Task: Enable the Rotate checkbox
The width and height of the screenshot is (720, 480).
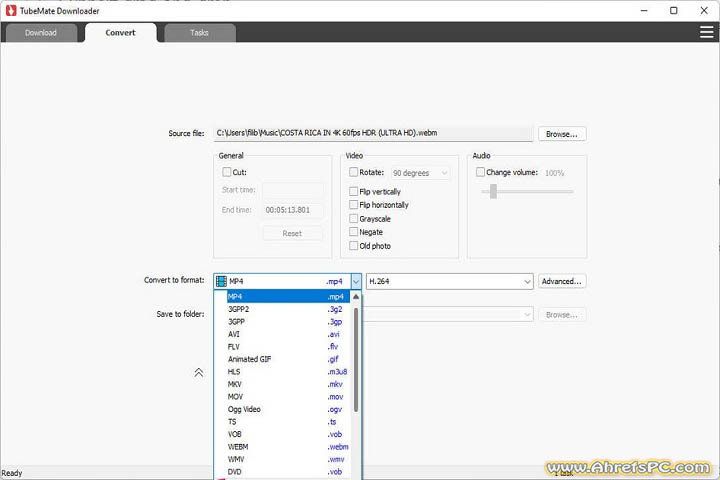Action: 353,172
